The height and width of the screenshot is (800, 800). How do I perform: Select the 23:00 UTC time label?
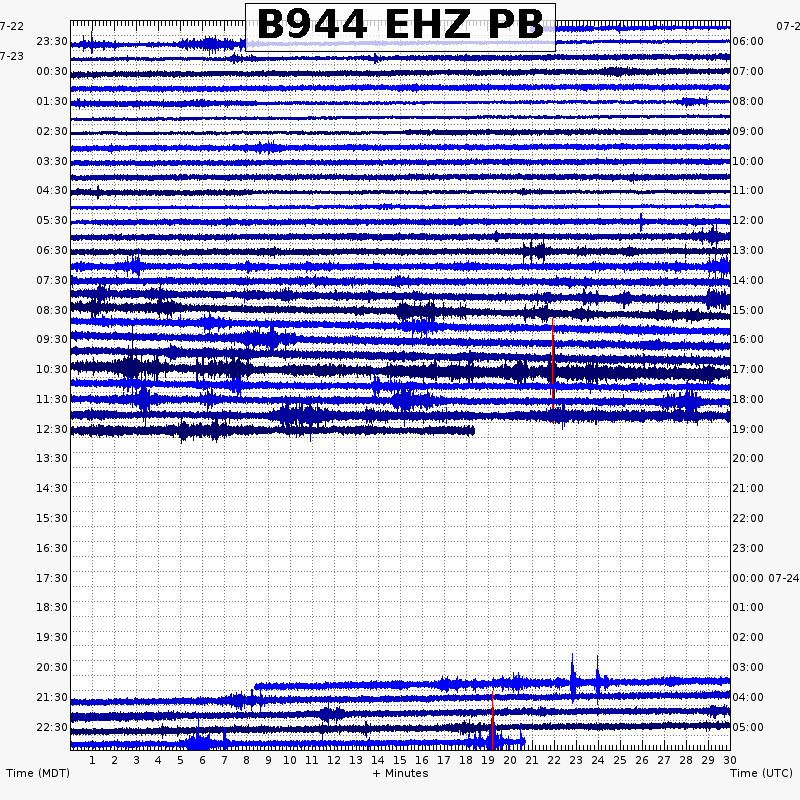(x=748, y=548)
